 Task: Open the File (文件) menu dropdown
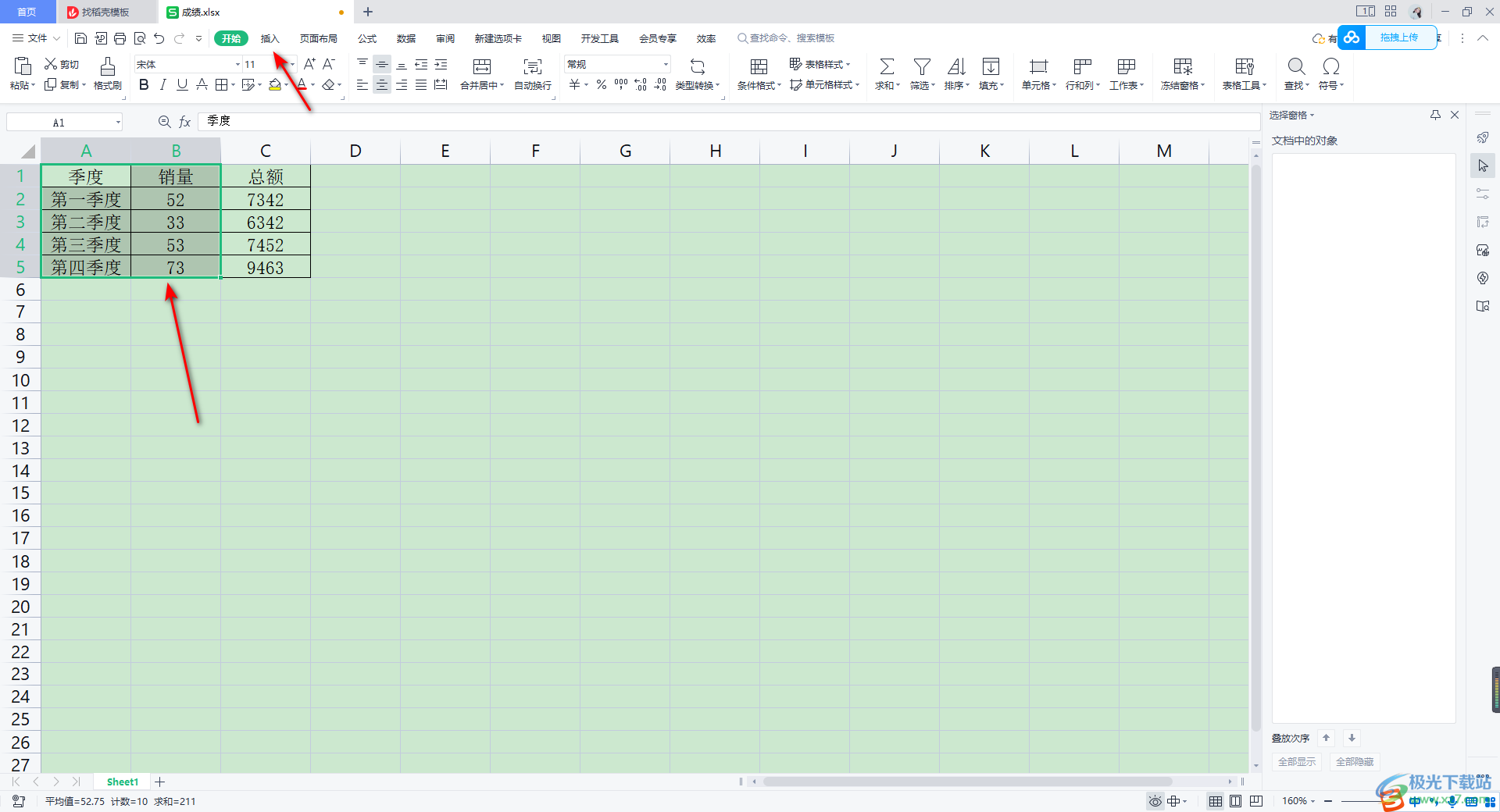(x=36, y=38)
